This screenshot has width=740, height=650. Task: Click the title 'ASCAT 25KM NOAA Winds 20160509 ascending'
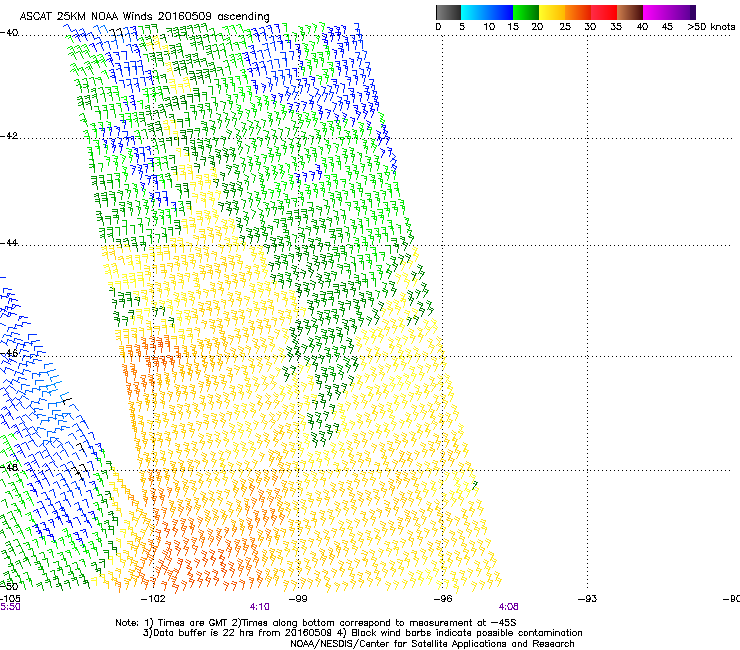[x=144, y=17]
